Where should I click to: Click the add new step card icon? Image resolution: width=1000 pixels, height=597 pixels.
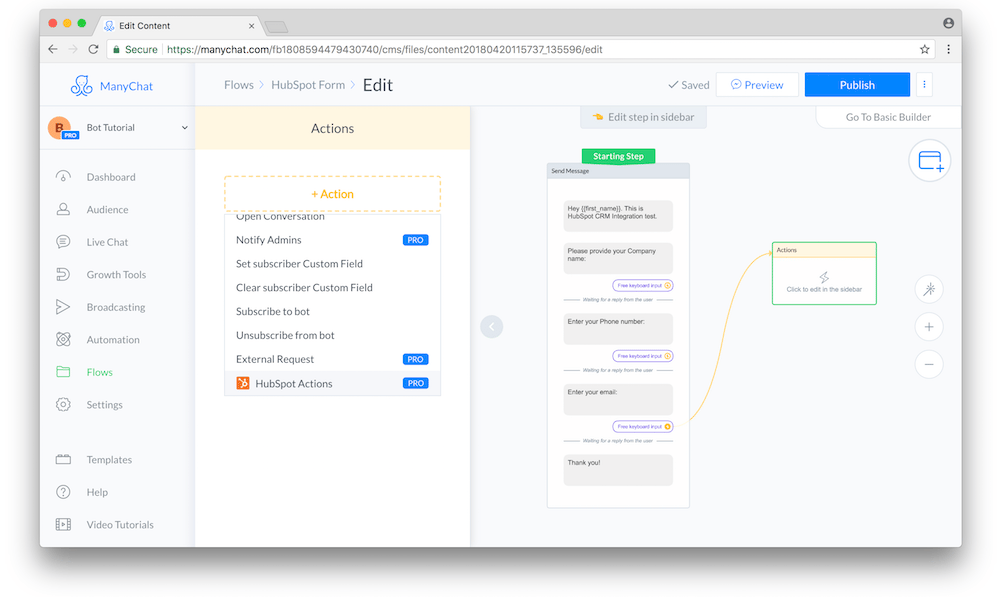[x=930, y=161]
